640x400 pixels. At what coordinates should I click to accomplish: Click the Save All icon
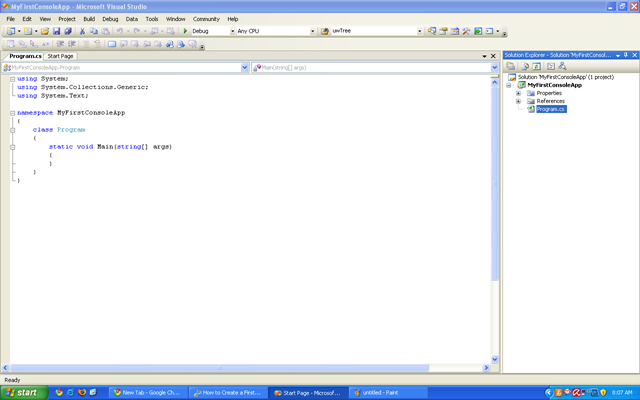pyautogui.click(x=68, y=31)
